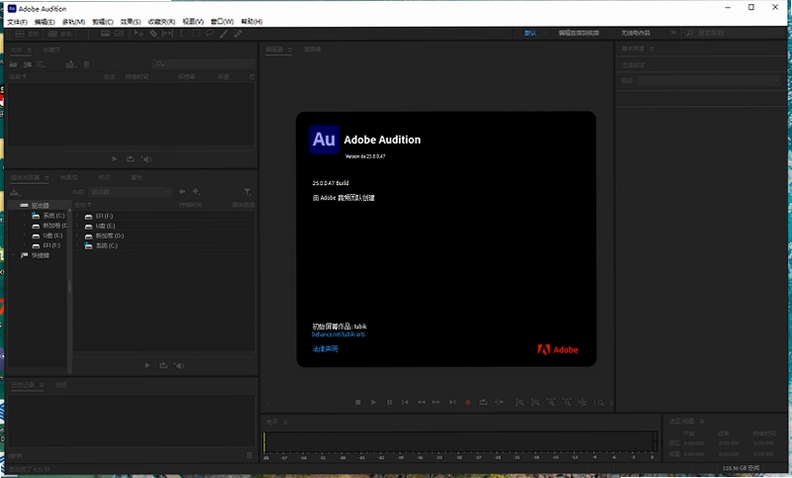Click the transport Play button

point(373,402)
